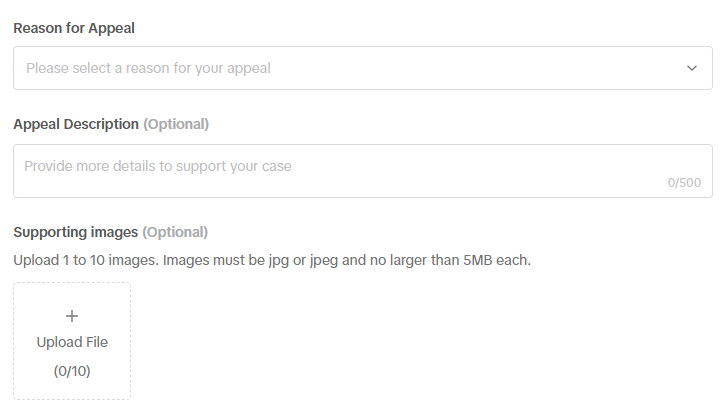Expand the Reason for Appeal chevron arrow
723x411 pixels.
click(x=692, y=68)
